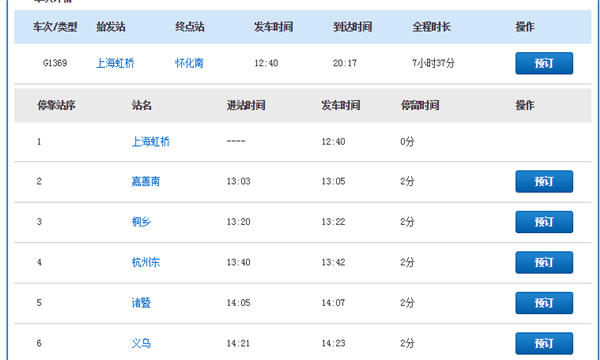The height and width of the screenshot is (360, 600).
Task: Select 诸暨 departure time 14:07
Action: 333,303
